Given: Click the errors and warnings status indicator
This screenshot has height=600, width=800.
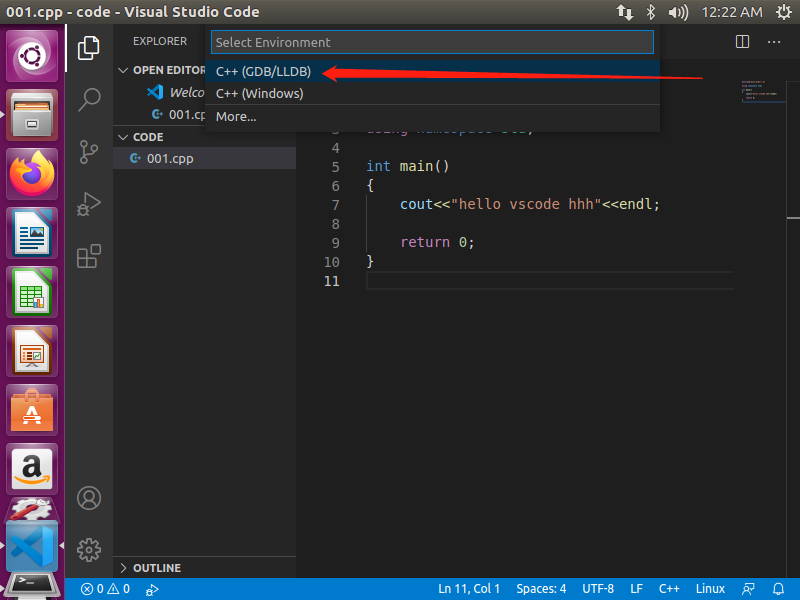Looking at the screenshot, I should coord(105,589).
